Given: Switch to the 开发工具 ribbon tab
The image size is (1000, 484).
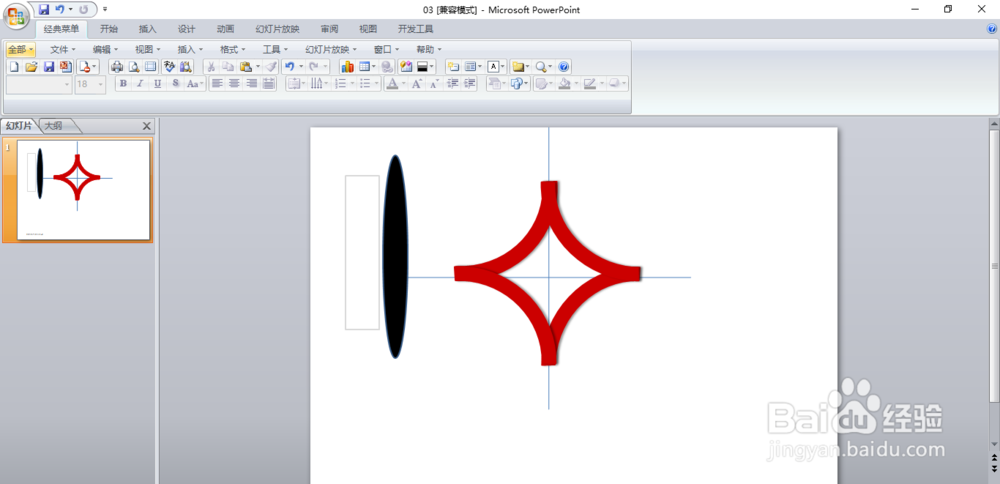Looking at the screenshot, I should click(415, 29).
